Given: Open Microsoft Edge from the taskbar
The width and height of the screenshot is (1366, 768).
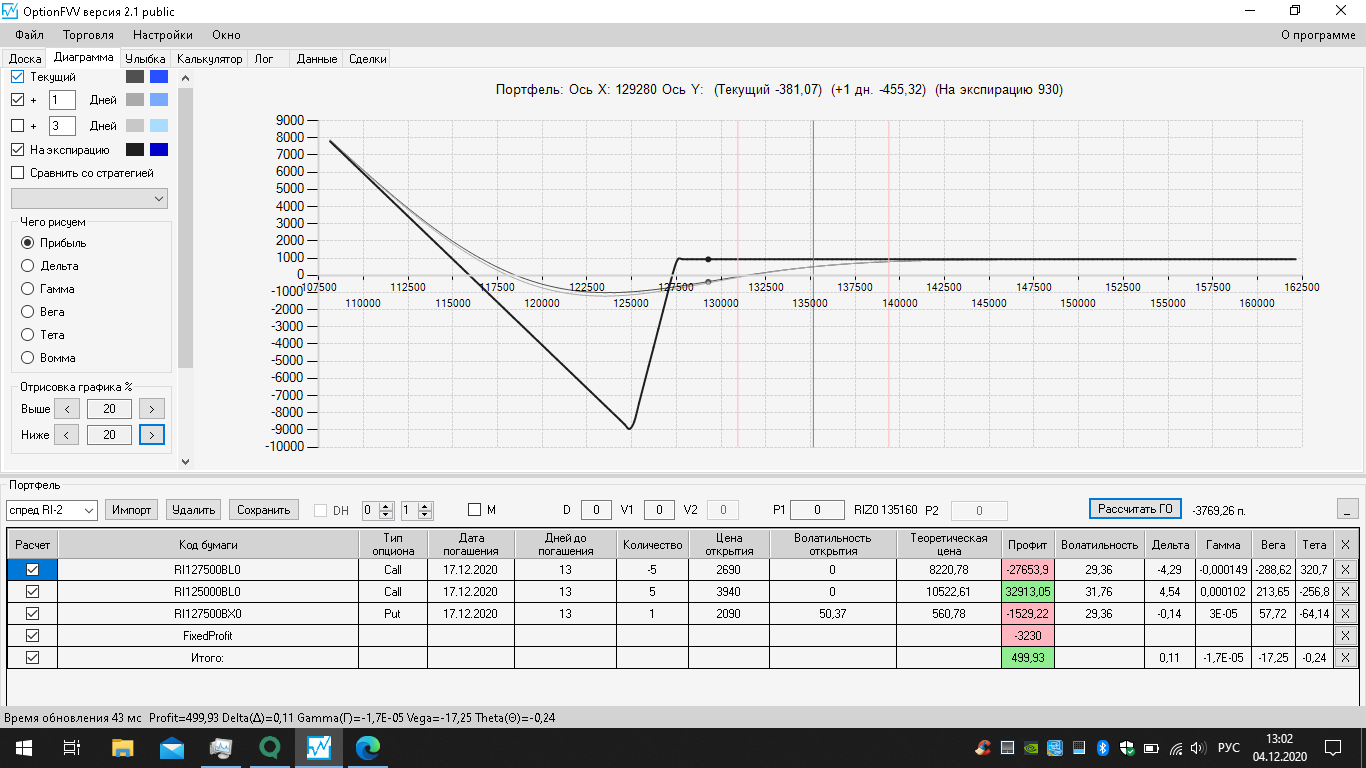Looking at the screenshot, I should (369, 747).
